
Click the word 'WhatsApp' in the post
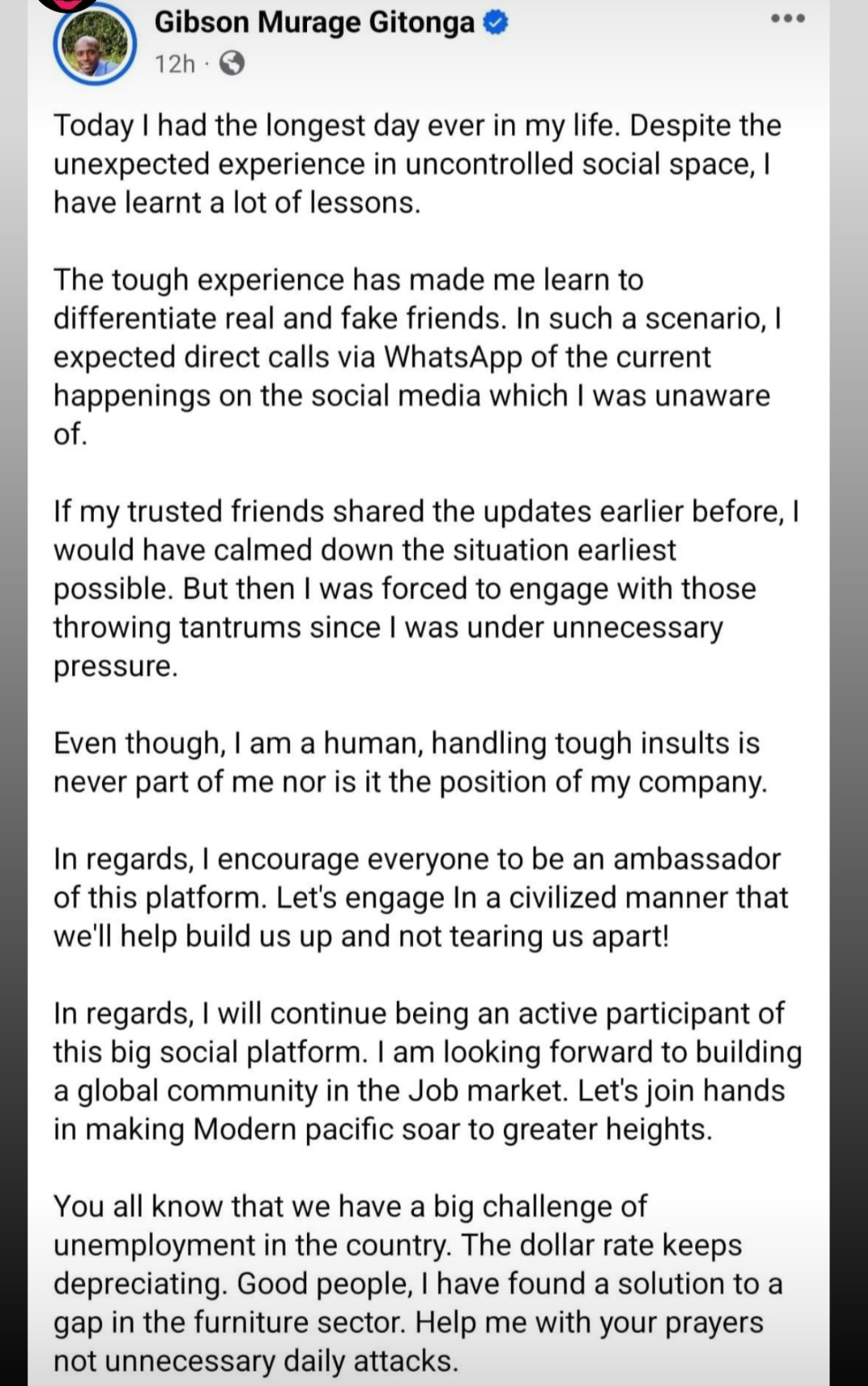click(452, 357)
